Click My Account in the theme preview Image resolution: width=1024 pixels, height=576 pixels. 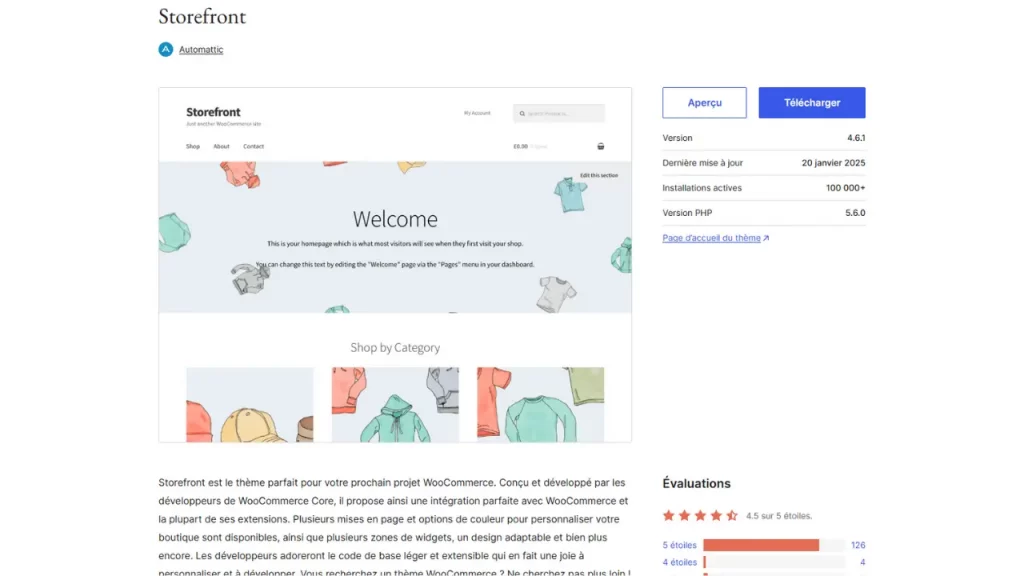pyautogui.click(x=477, y=113)
